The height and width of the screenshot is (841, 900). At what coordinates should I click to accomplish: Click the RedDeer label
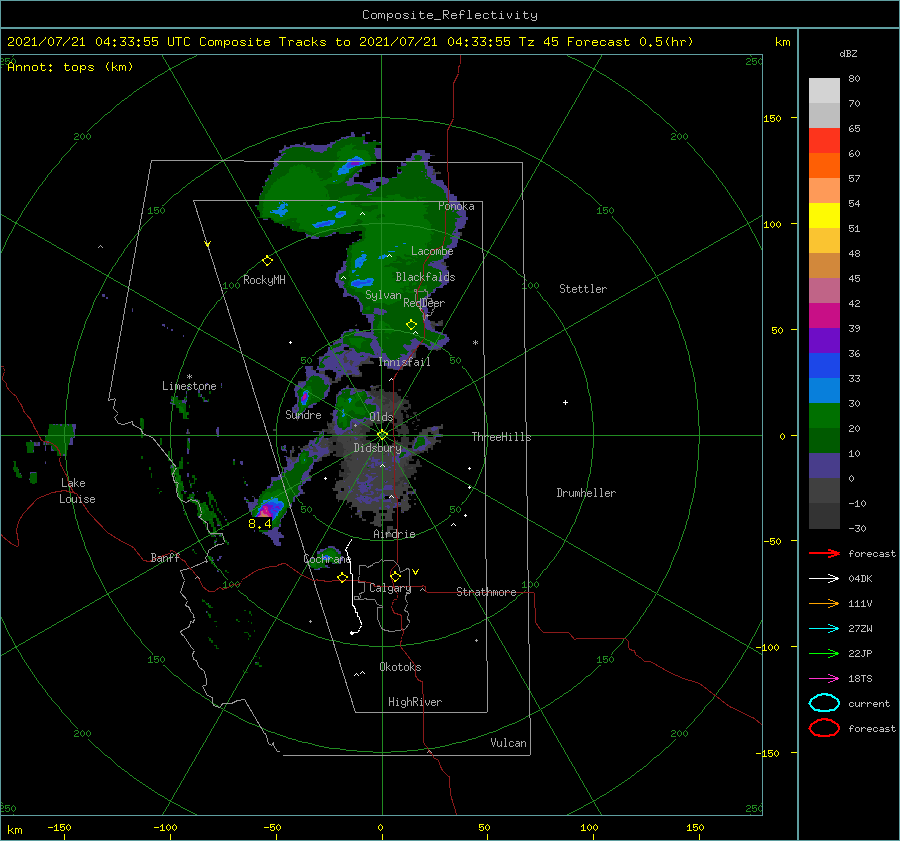(x=424, y=303)
